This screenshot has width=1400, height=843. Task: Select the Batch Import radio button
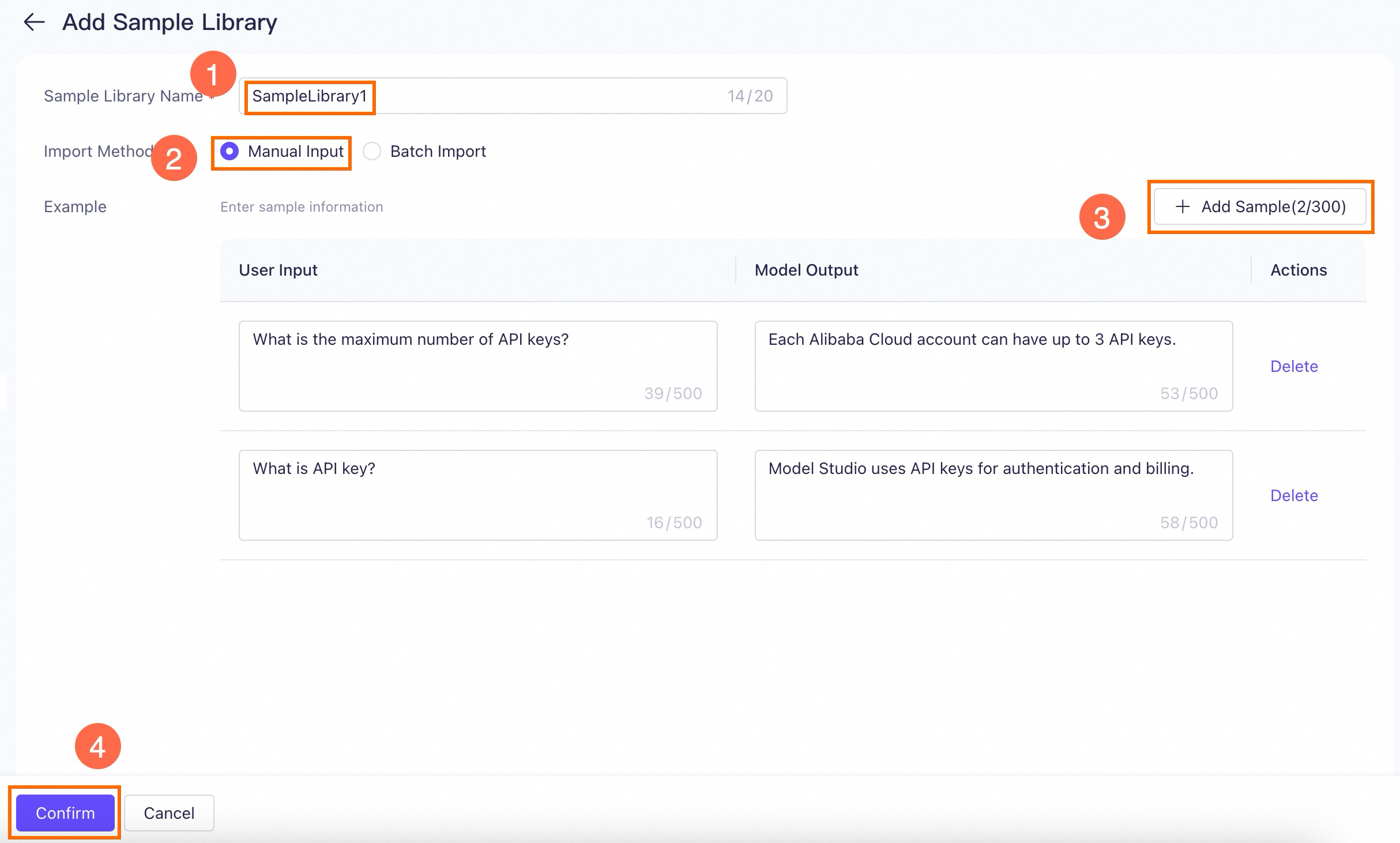(372, 152)
